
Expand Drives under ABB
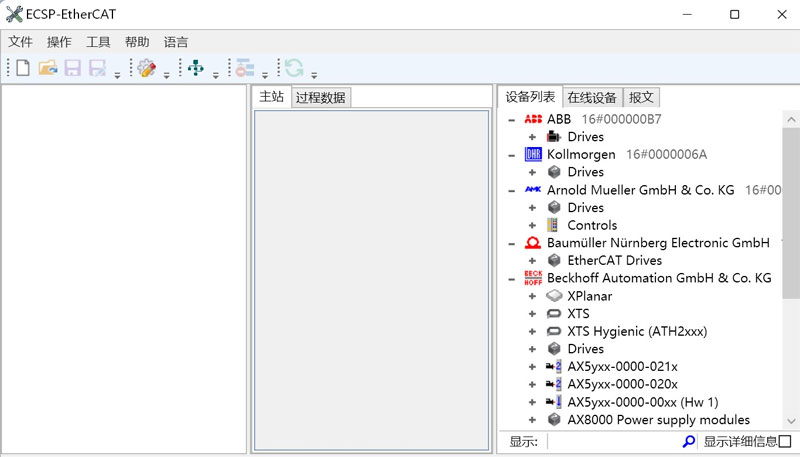point(532,137)
